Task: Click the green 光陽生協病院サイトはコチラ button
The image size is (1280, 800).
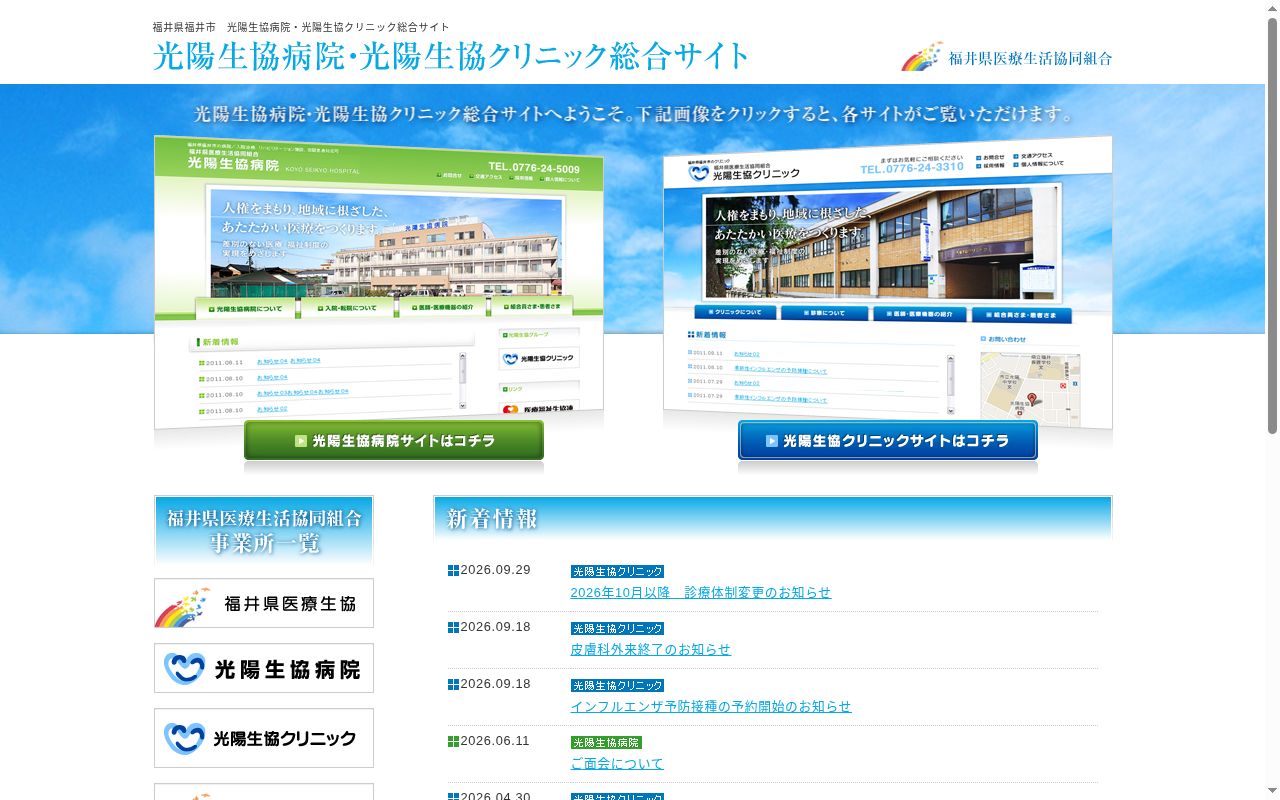Action: (394, 441)
